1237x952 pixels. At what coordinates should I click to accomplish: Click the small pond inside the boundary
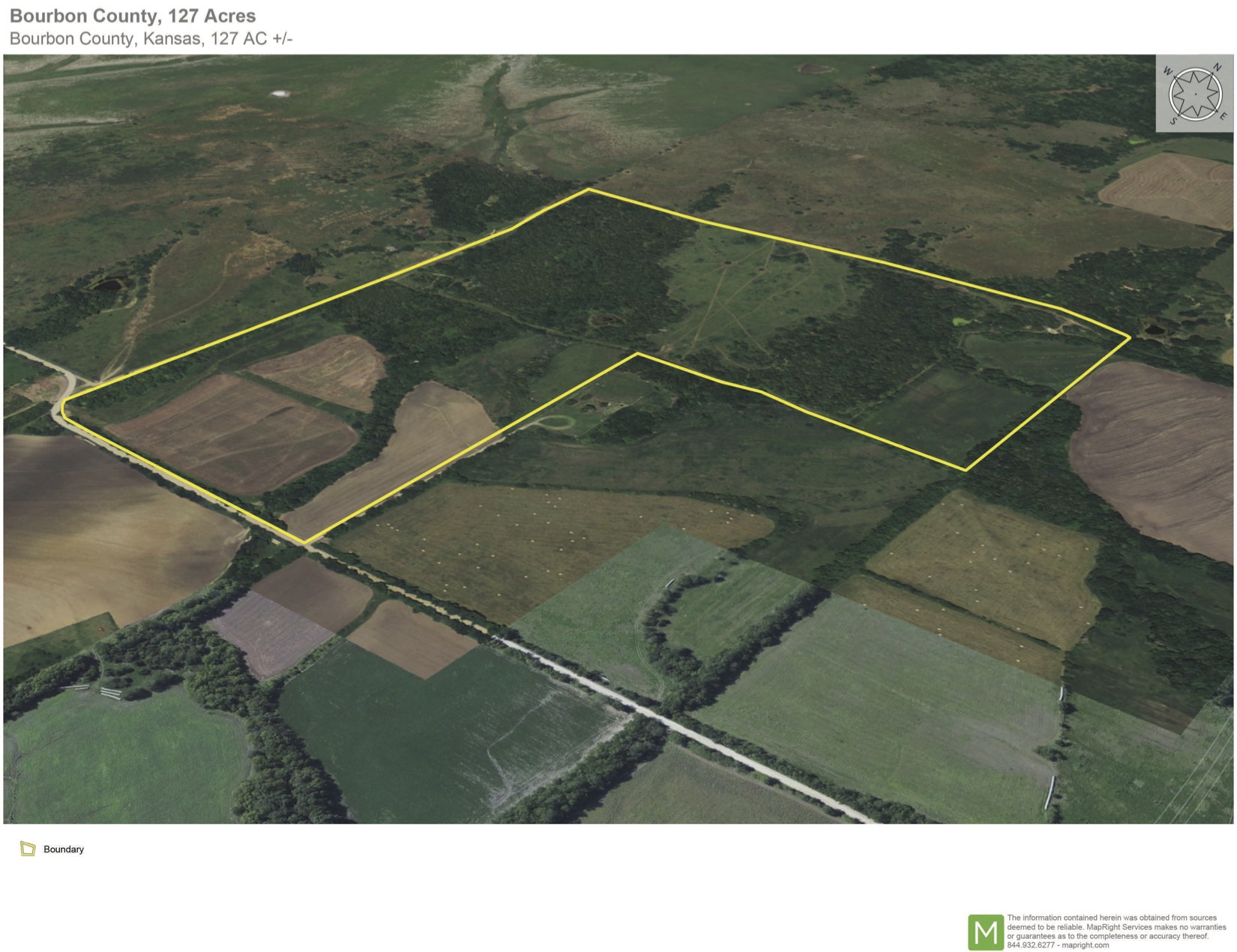[x=606, y=320]
